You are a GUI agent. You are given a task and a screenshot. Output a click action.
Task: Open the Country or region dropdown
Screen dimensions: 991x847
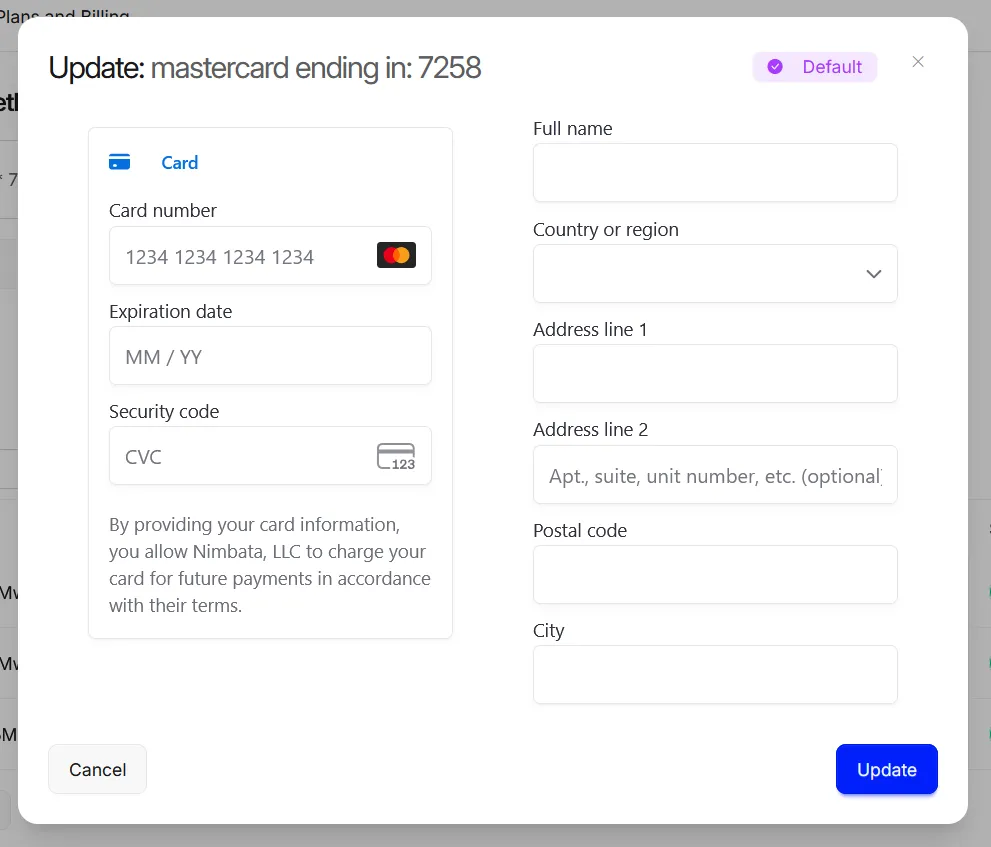coord(715,274)
